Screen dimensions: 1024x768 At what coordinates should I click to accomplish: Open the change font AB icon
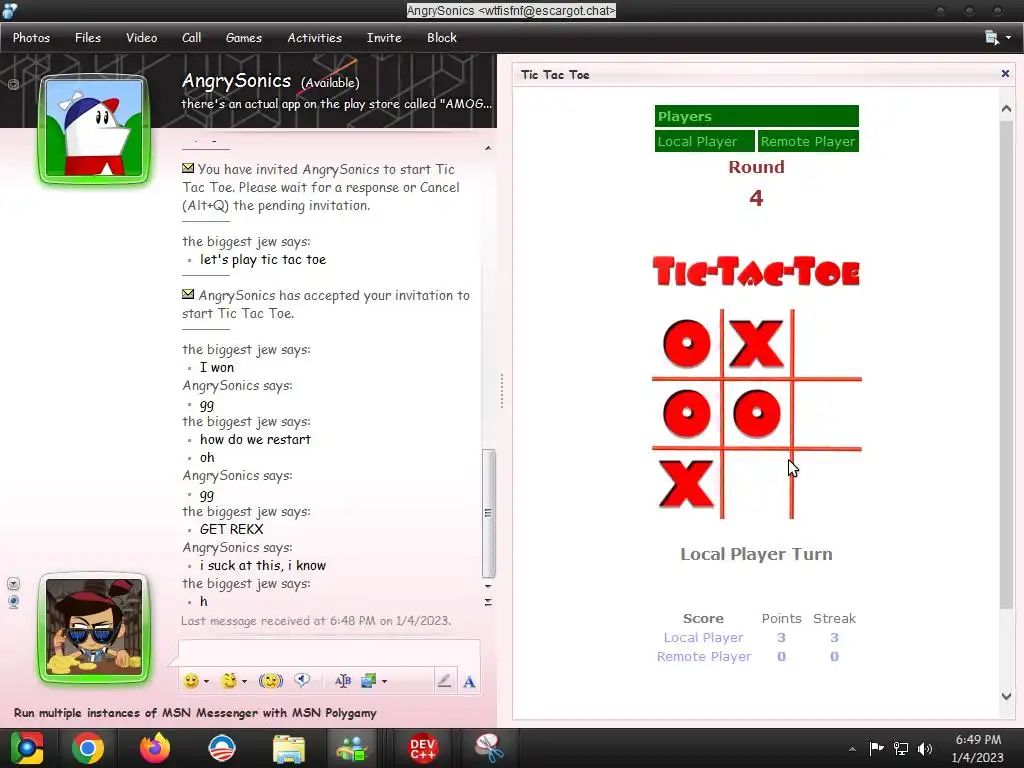(342, 681)
